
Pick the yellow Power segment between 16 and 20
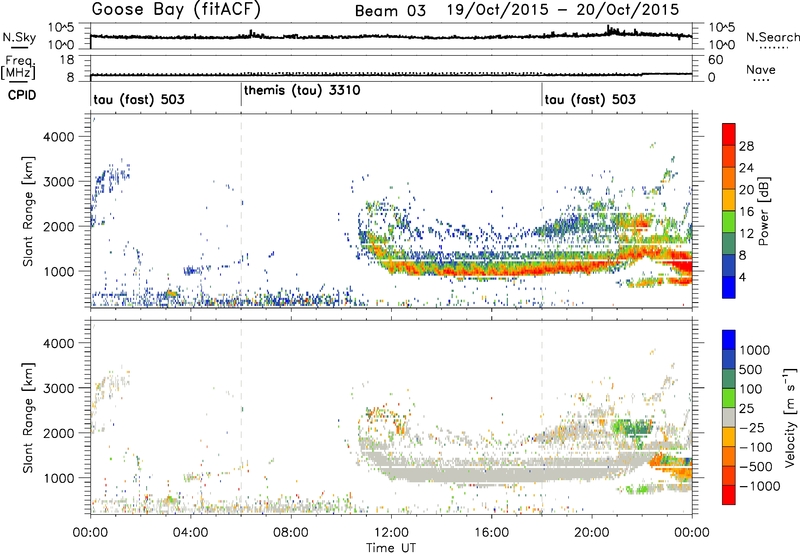pyautogui.click(x=729, y=200)
